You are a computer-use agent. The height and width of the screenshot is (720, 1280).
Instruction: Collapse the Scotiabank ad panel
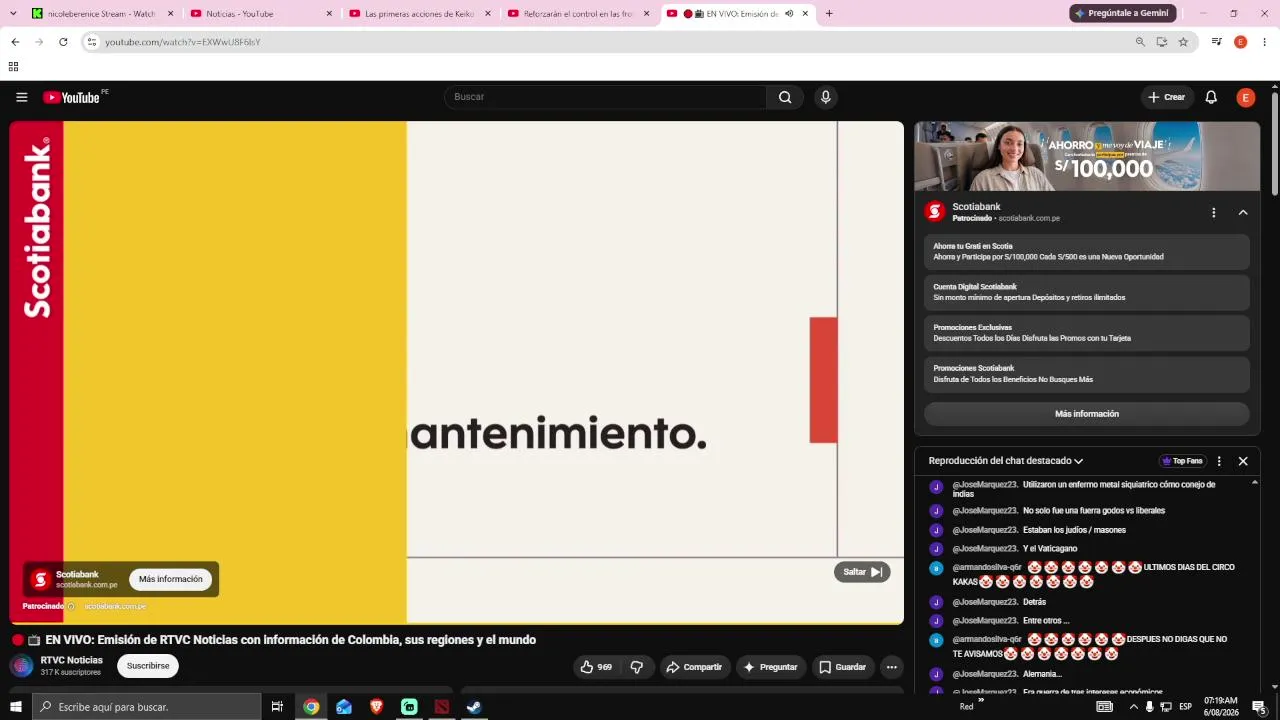[x=1243, y=212]
